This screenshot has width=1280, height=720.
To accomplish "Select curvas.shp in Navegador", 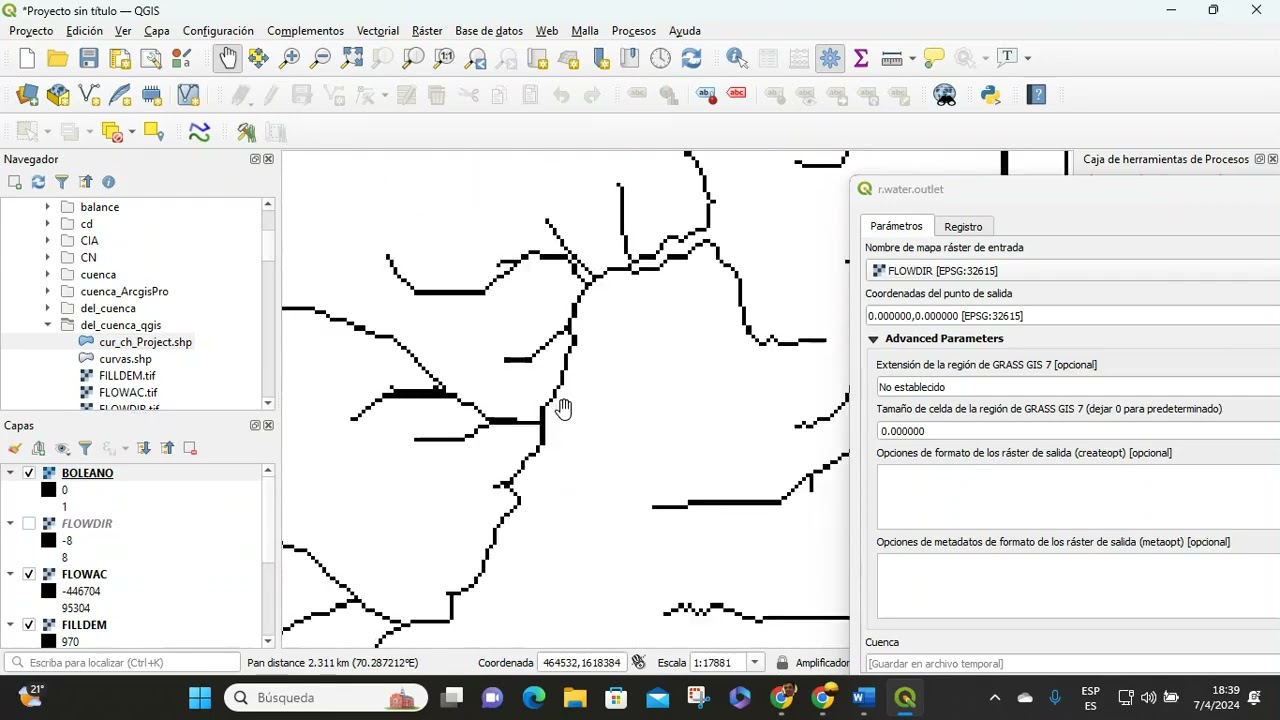I will (125, 359).
